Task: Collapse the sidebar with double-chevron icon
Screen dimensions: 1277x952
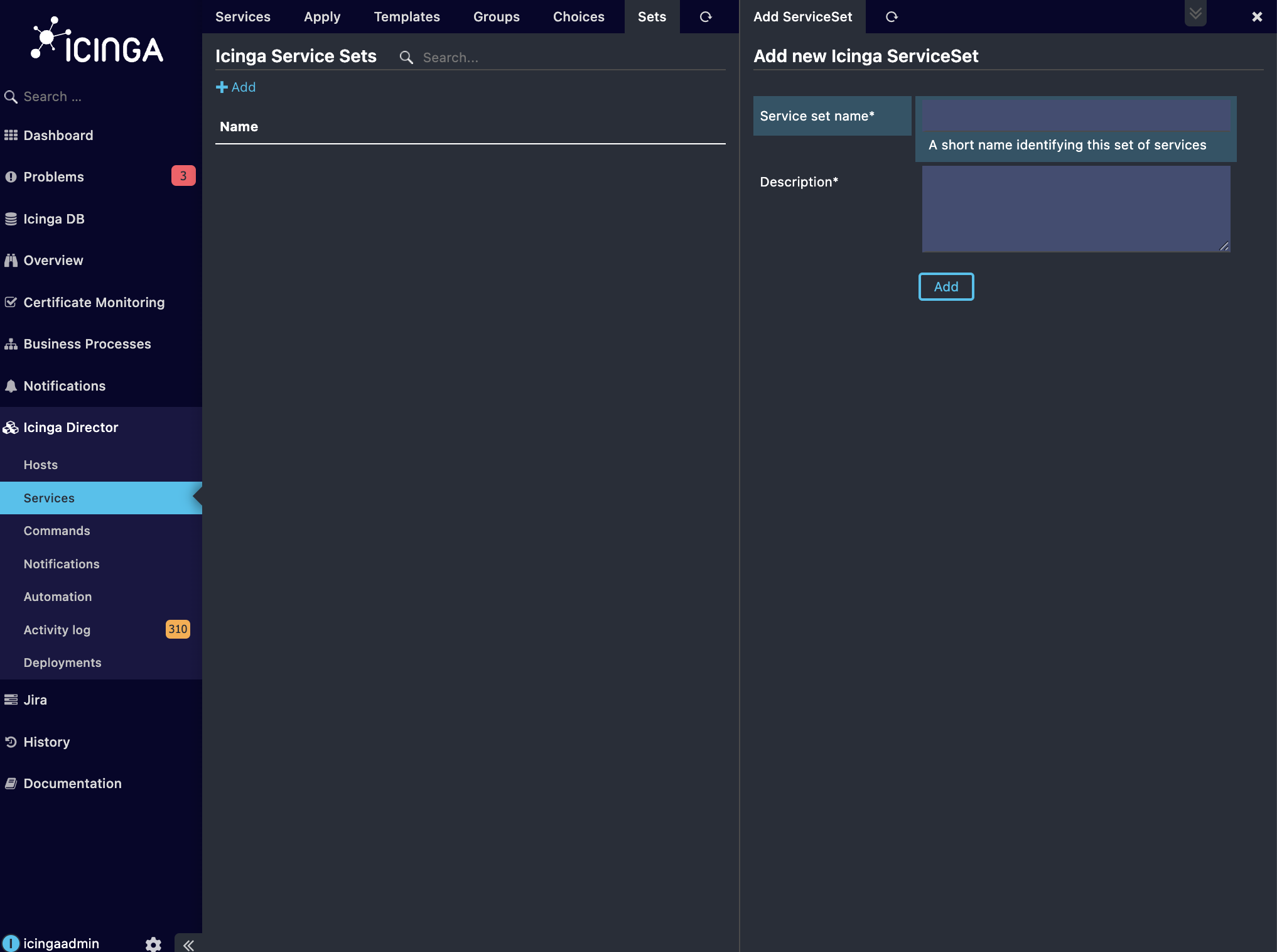Action: (x=188, y=944)
